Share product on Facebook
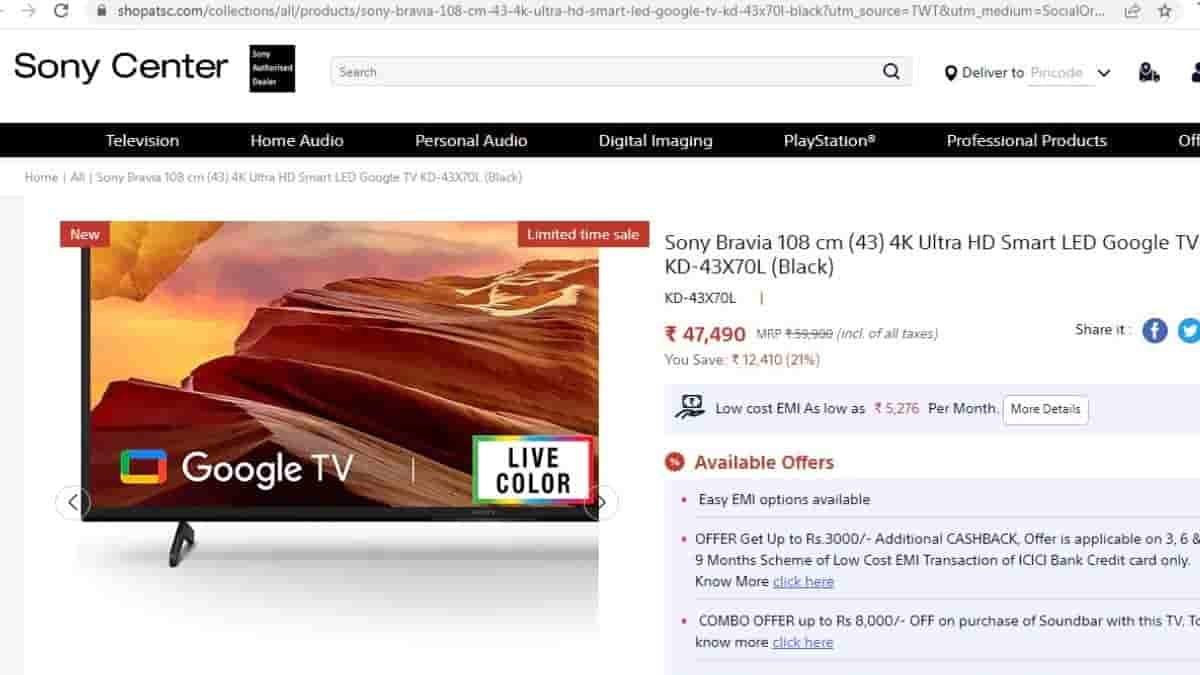1200x675 pixels. tap(1155, 331)
